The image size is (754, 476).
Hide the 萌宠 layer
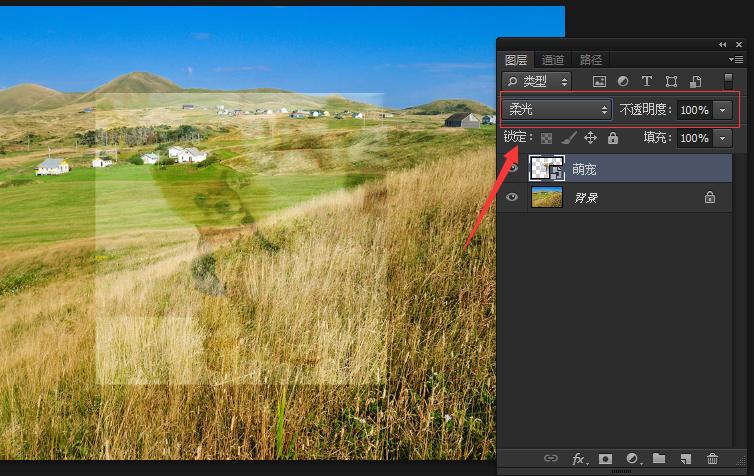point(513,170)
